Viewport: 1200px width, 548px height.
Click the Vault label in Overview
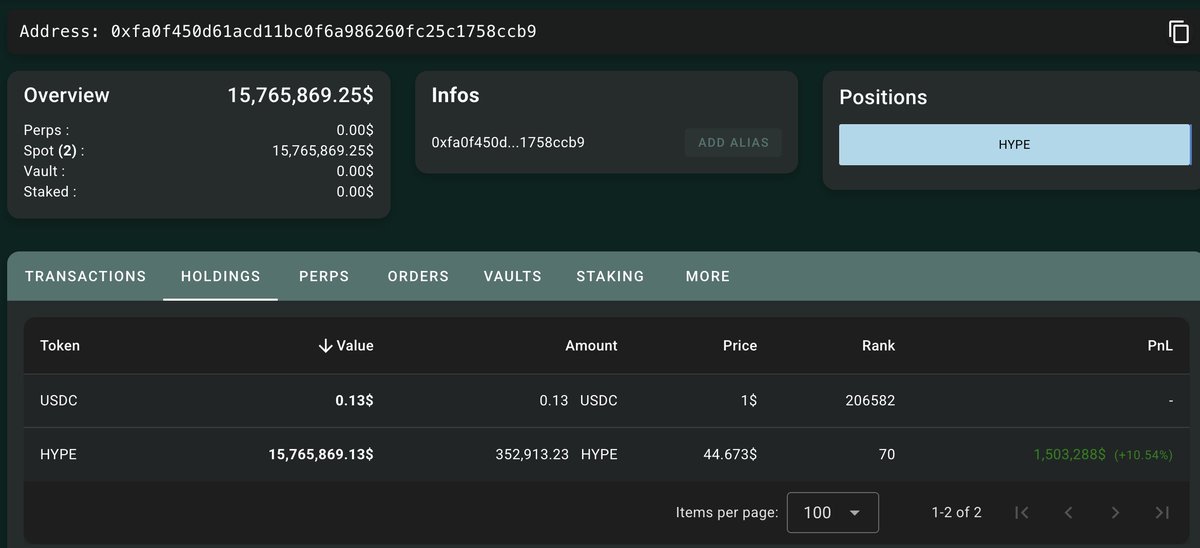[45, 171]
